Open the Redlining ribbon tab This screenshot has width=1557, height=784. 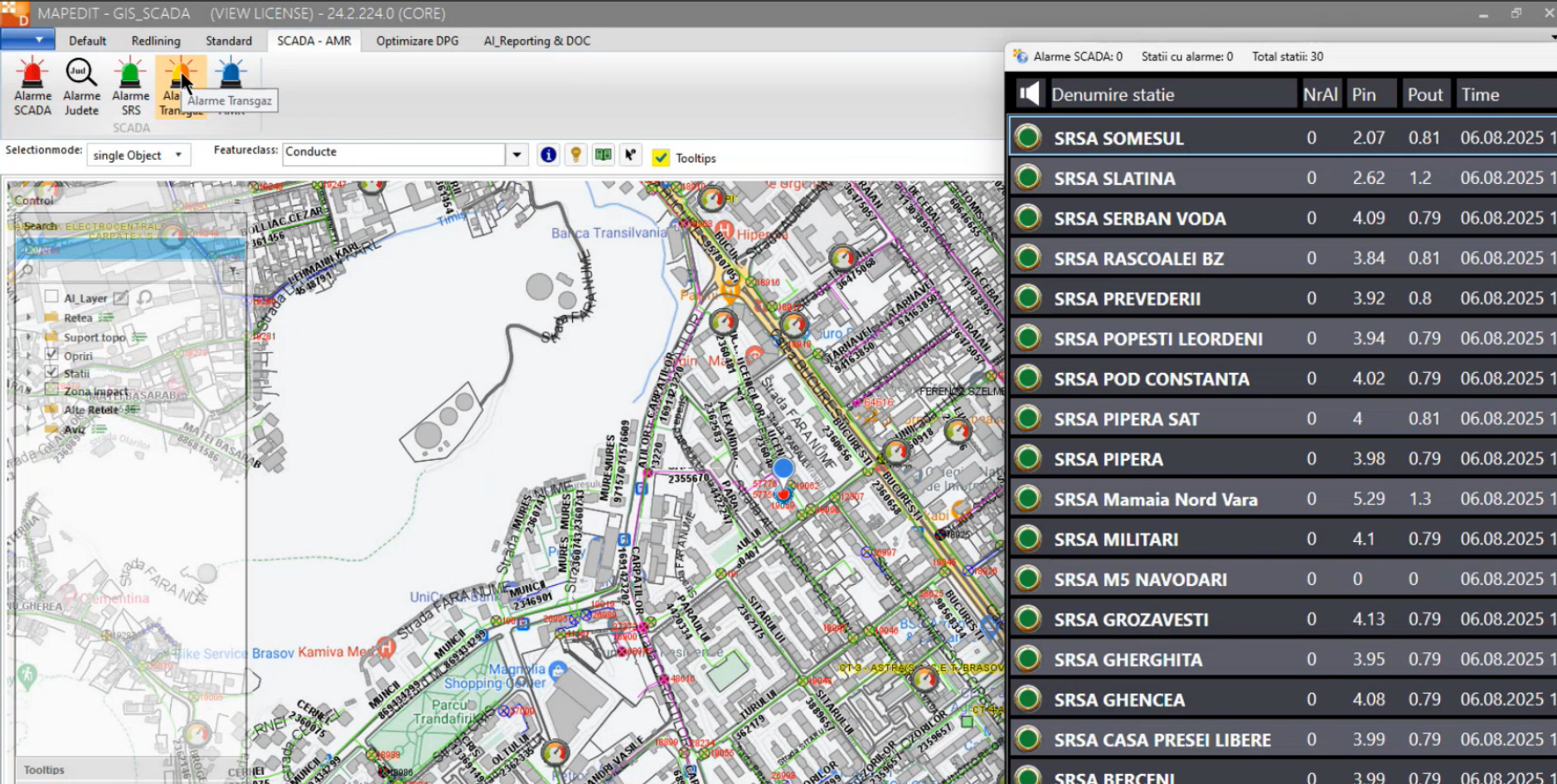[x=155, y=41]
